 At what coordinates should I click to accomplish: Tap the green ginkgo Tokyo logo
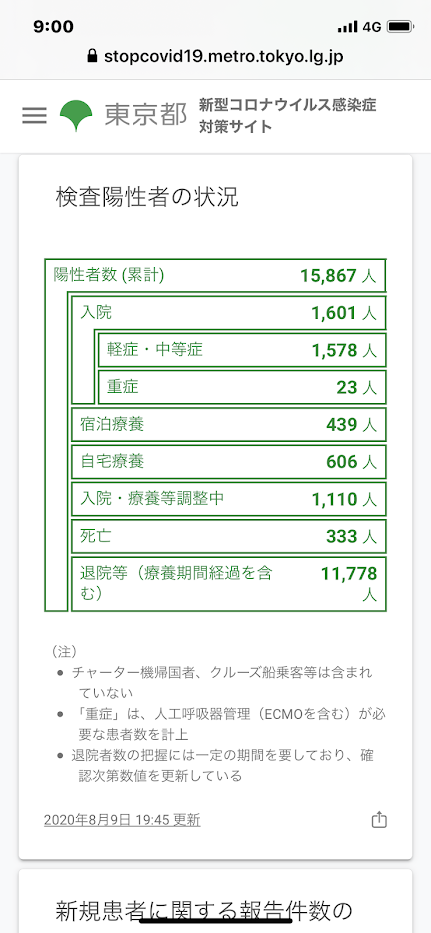[x=76, y=115]
